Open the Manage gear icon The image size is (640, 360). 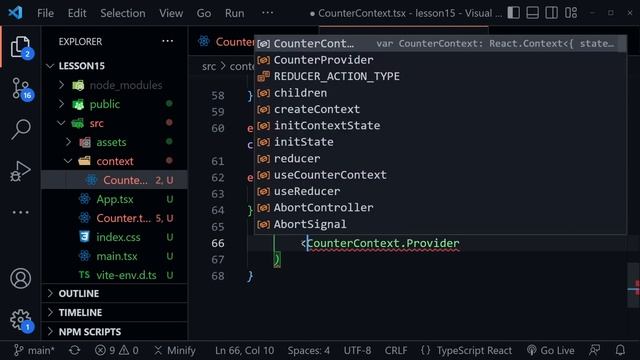tap(20, 320)
